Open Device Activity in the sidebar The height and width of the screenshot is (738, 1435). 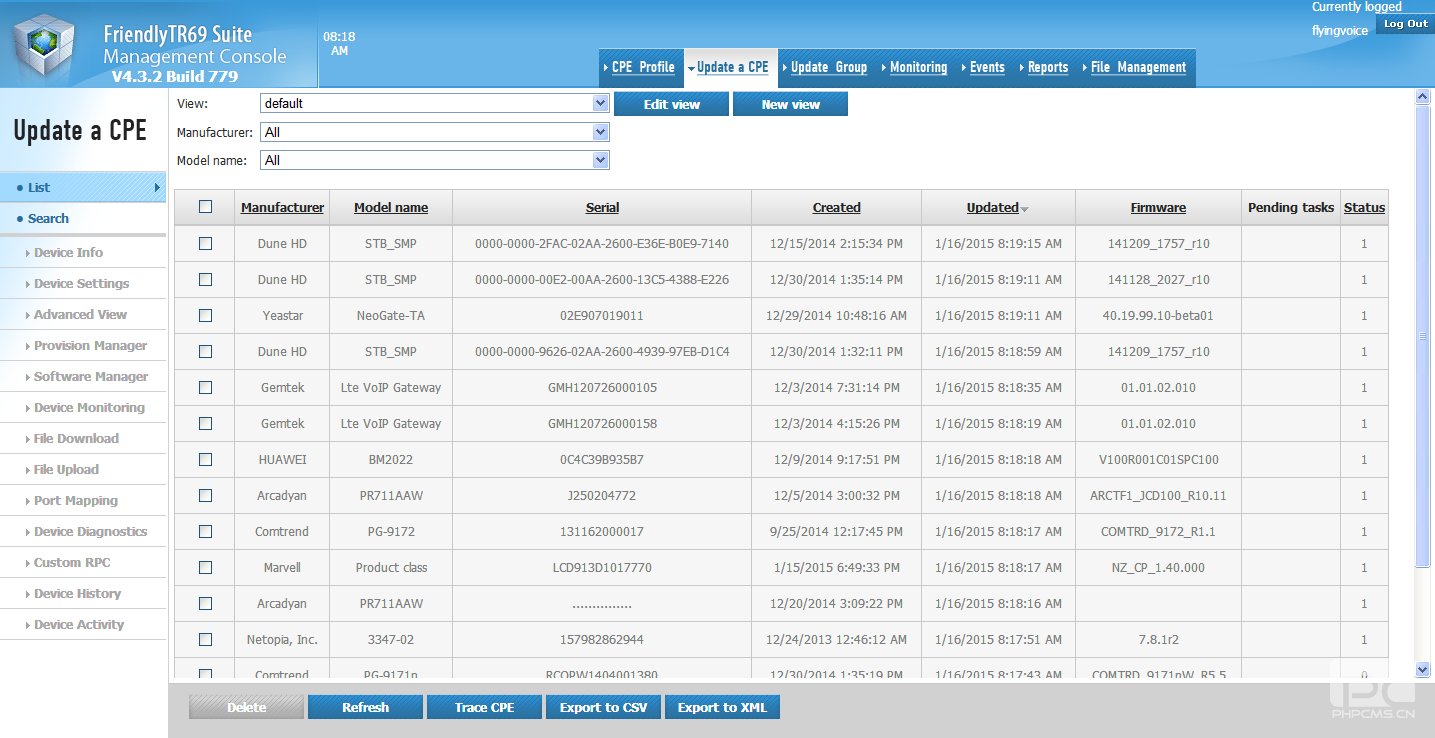pyautogui.click(x=83, y=625)
